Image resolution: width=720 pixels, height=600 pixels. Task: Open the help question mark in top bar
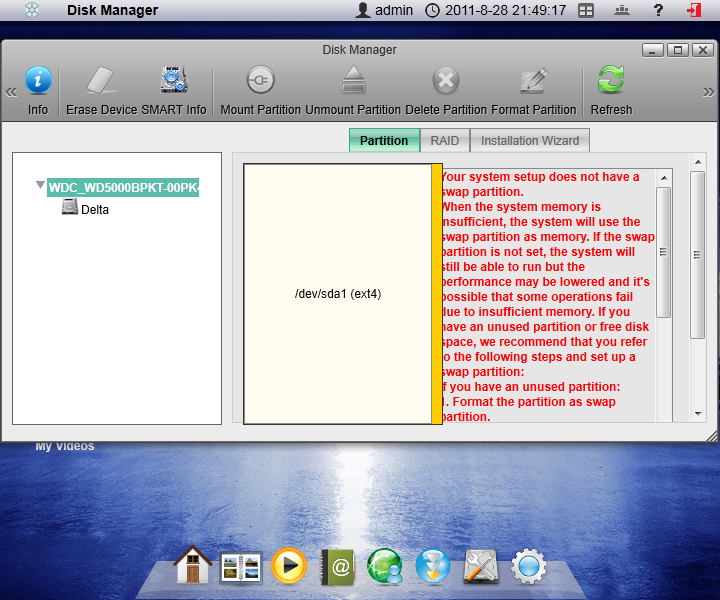pyautogui.click(x=658, y=11)
